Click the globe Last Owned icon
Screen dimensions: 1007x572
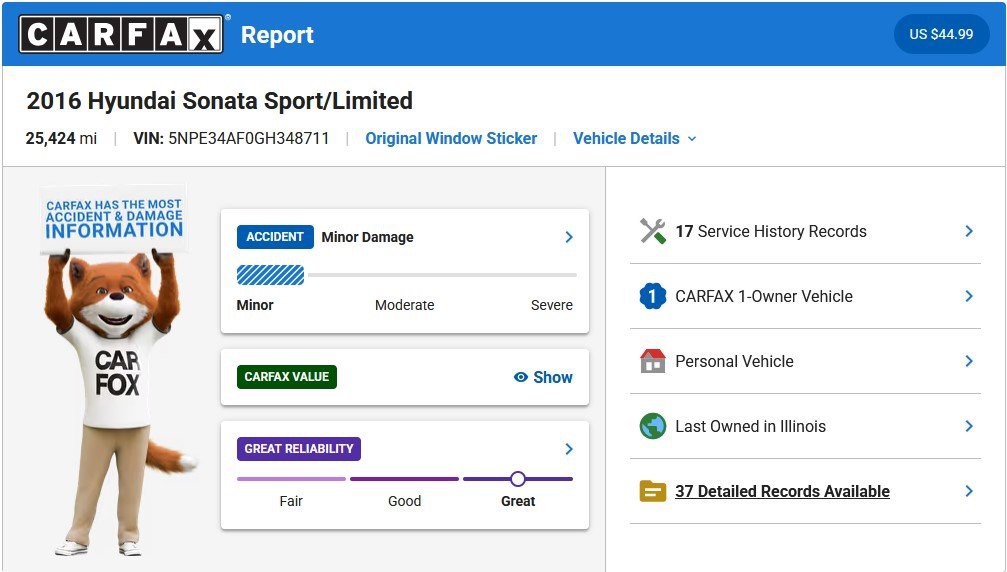pyautogui.click(x=652, y=426)
